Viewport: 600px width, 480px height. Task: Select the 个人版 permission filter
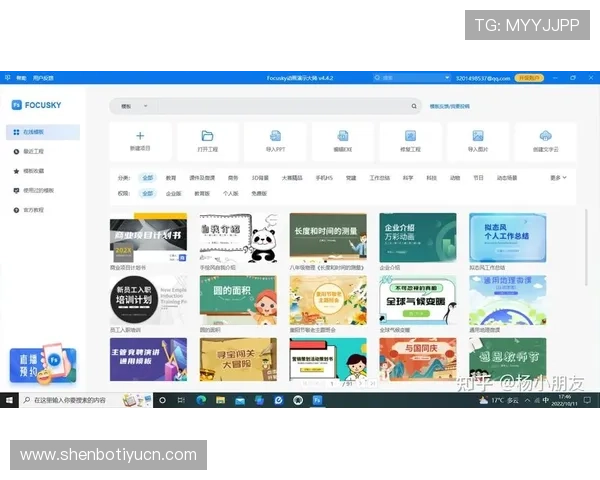tap(231, 194)
